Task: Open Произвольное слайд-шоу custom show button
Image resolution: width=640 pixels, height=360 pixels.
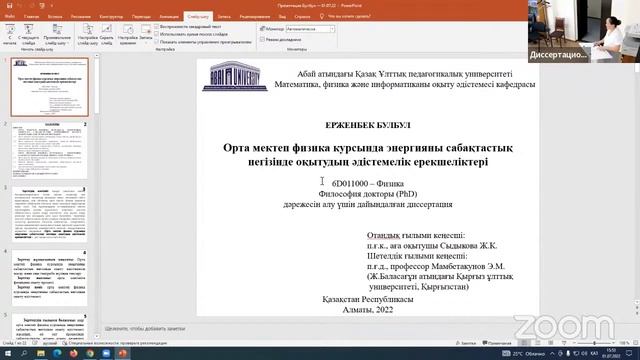Action: pyautogui.click(x=57, y=35)
